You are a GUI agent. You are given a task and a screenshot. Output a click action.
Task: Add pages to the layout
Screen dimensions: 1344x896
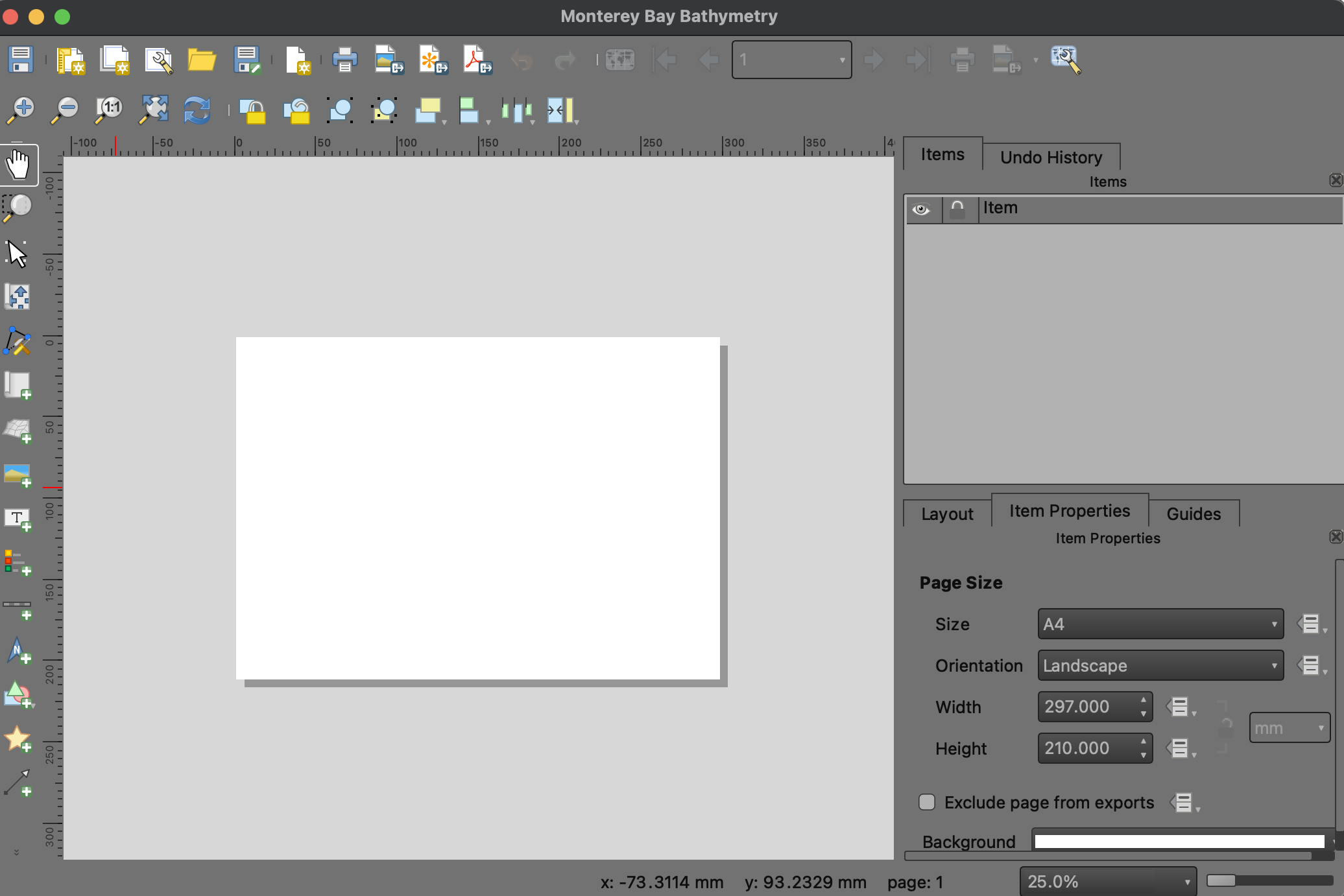(x=298, y=60)
